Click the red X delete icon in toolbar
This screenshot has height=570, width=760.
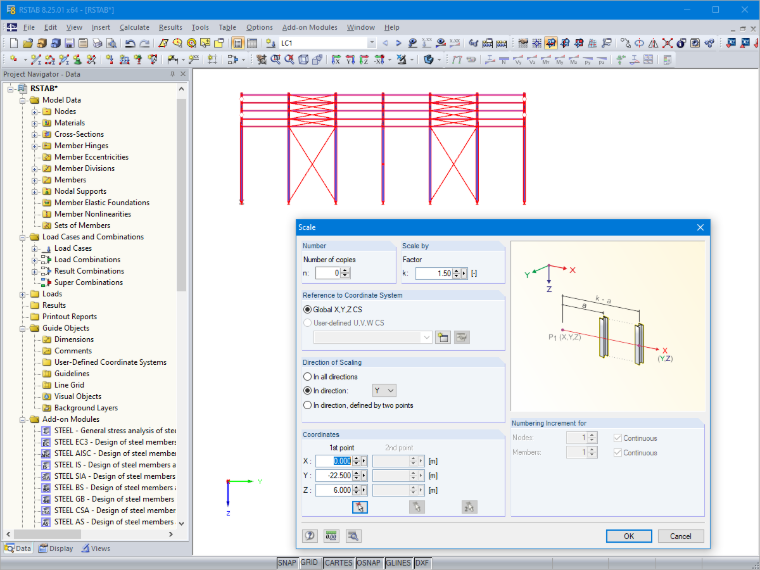pos(667,43)
